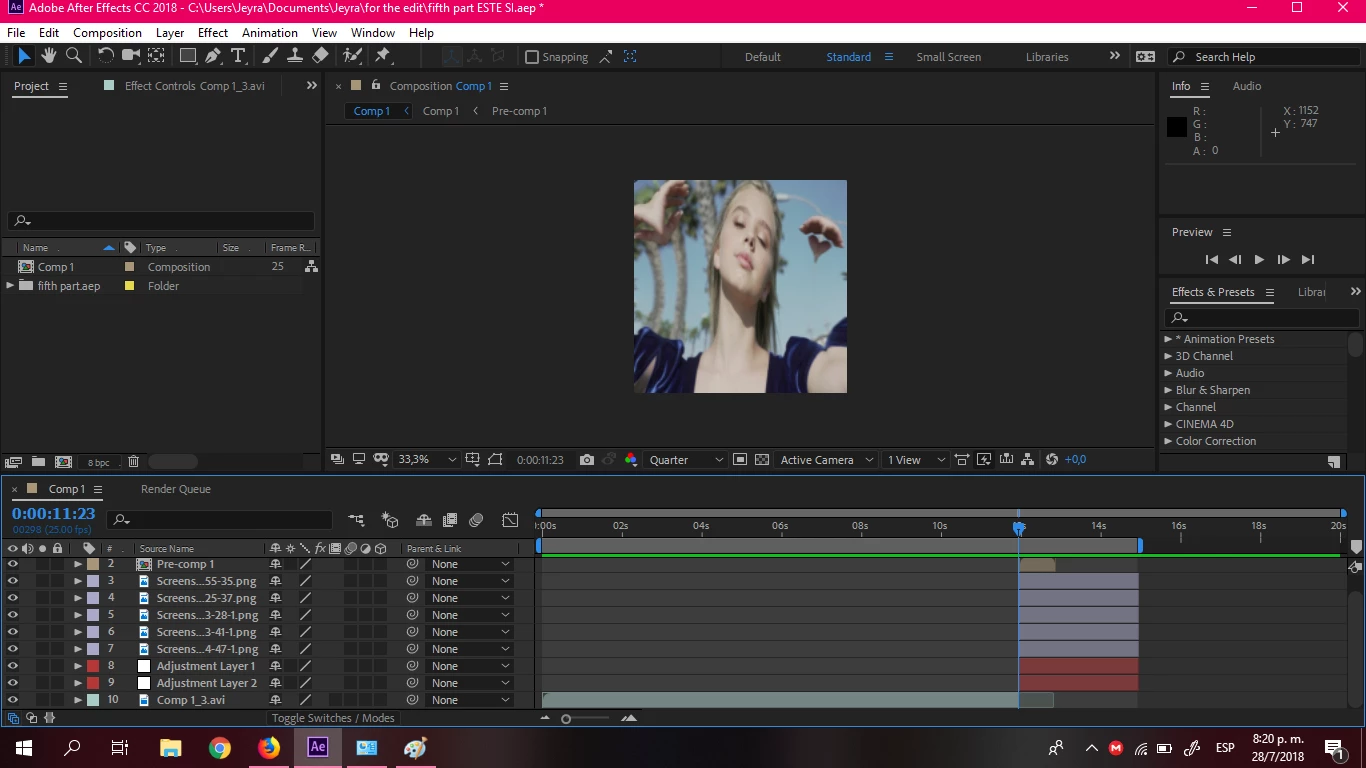Click Toggle Switches / Modes button
This screenshot has width=1366, height=768.
pos(333,718)
